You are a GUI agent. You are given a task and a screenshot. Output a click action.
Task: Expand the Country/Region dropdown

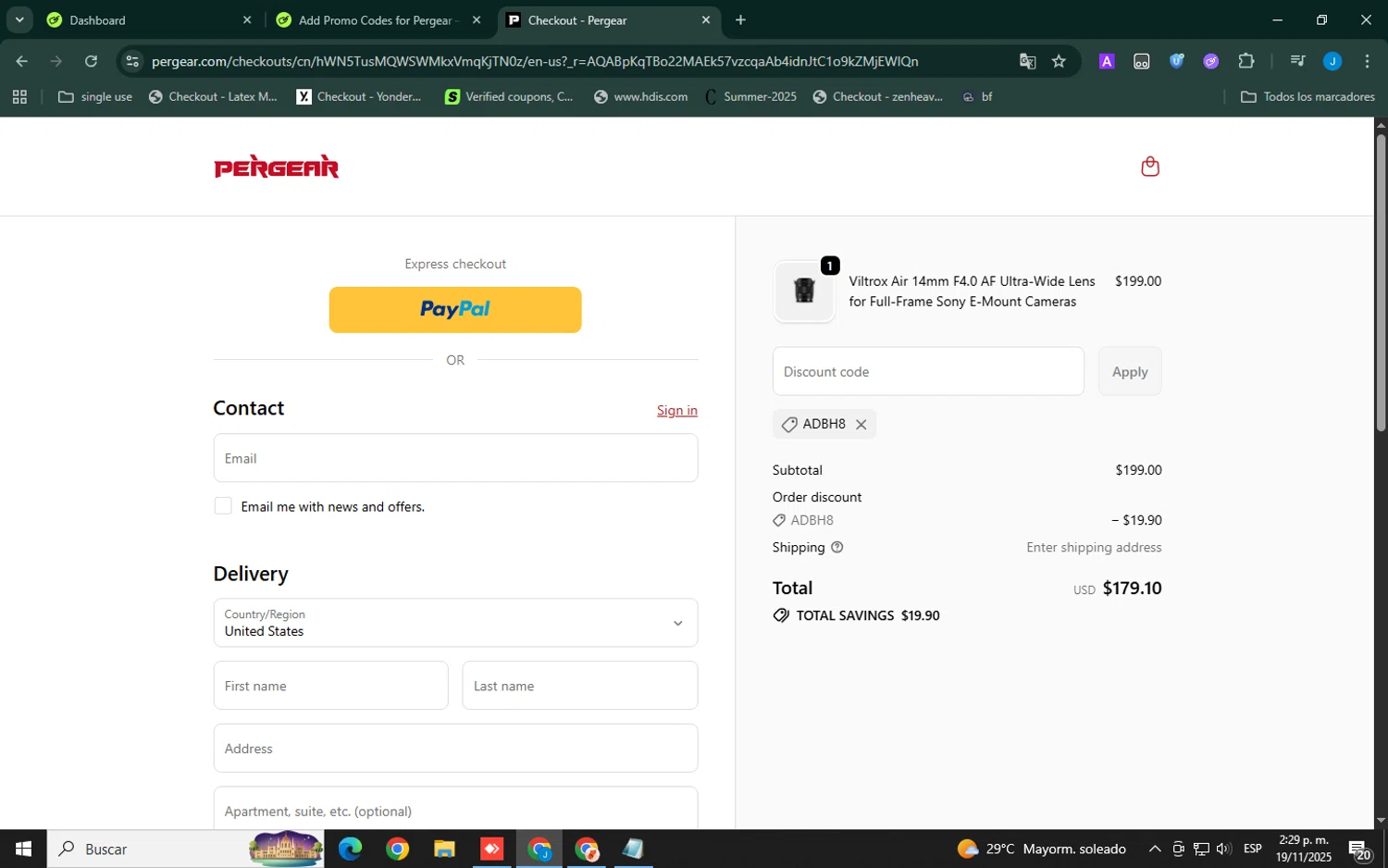coord(455,623)
